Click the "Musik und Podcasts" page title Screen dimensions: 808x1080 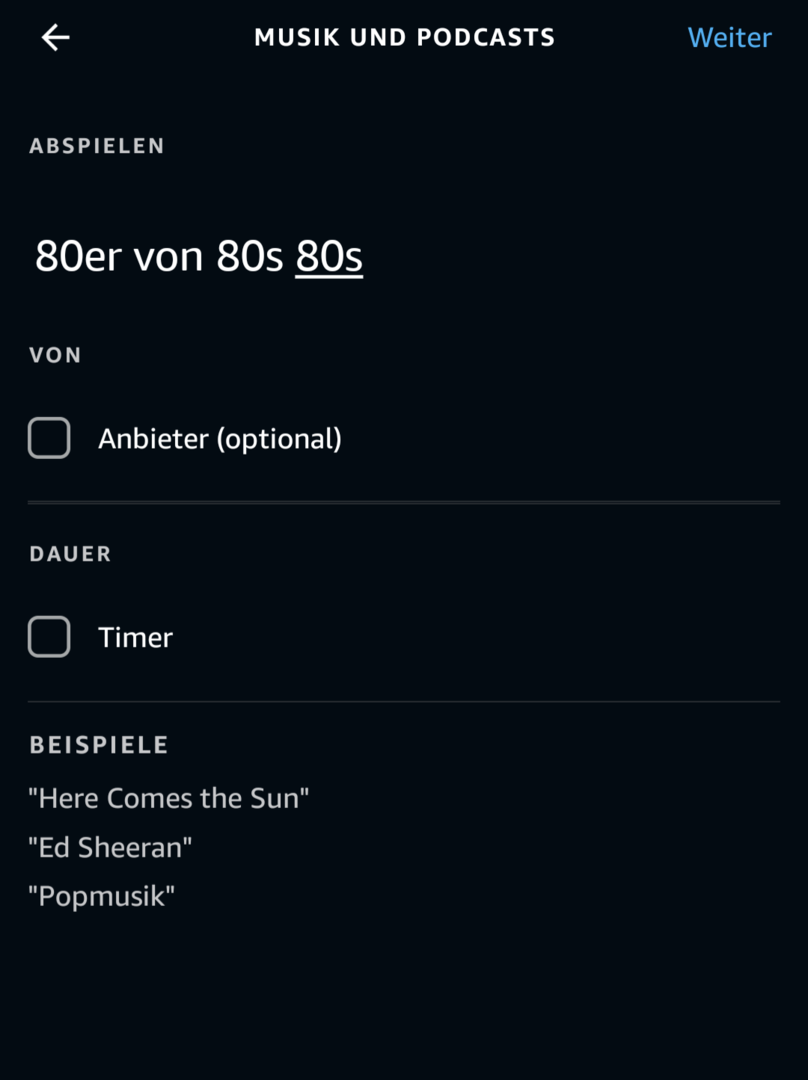coord(404,38)
